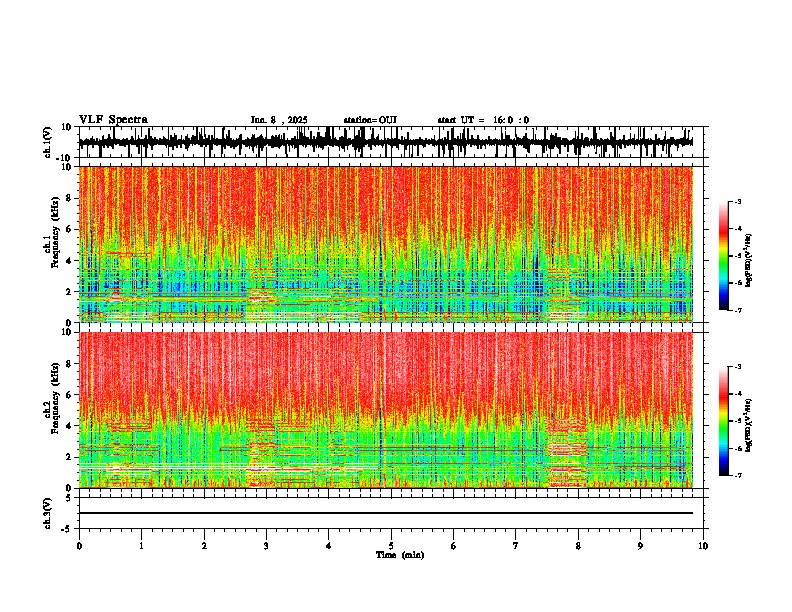Click inside the ch.2 spectrogram plot
This screenshot has width=792, height=612.
pyautogui.click(x=386, y=410)
